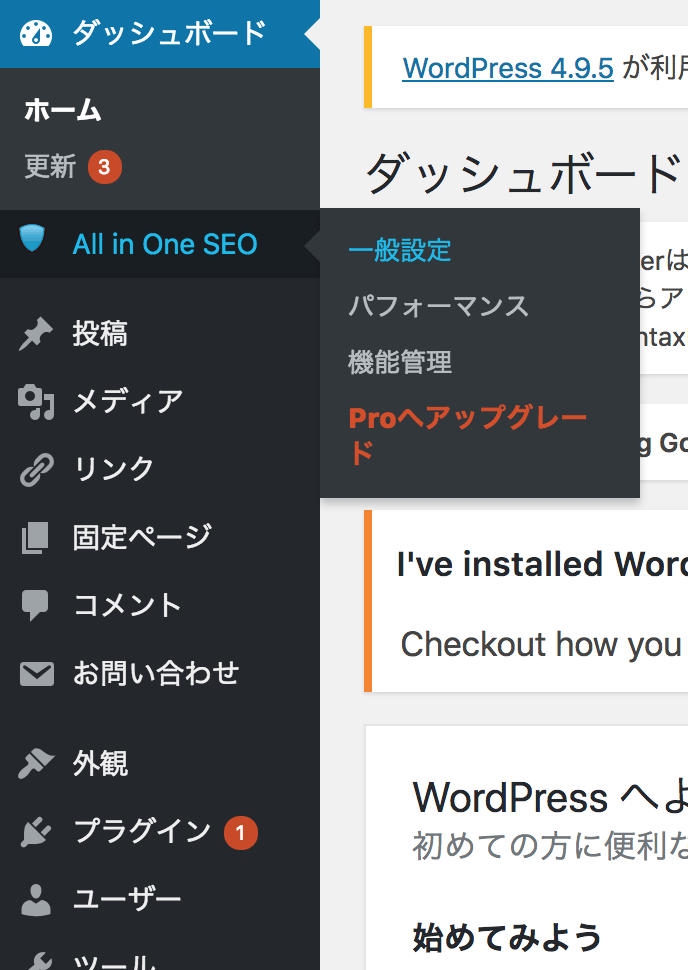Follow the WordPress 4.9.5 update link
The height and width of the screenshot is (970, 688).
pos(507,68)
